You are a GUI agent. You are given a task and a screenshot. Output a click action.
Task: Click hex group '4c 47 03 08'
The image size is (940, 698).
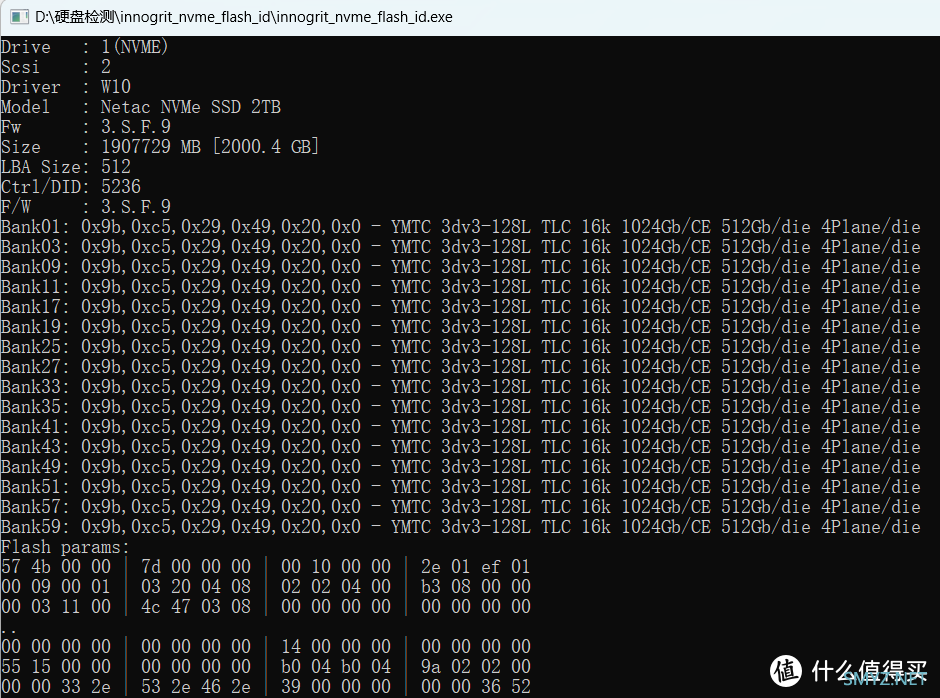click(x=196, y=606)
